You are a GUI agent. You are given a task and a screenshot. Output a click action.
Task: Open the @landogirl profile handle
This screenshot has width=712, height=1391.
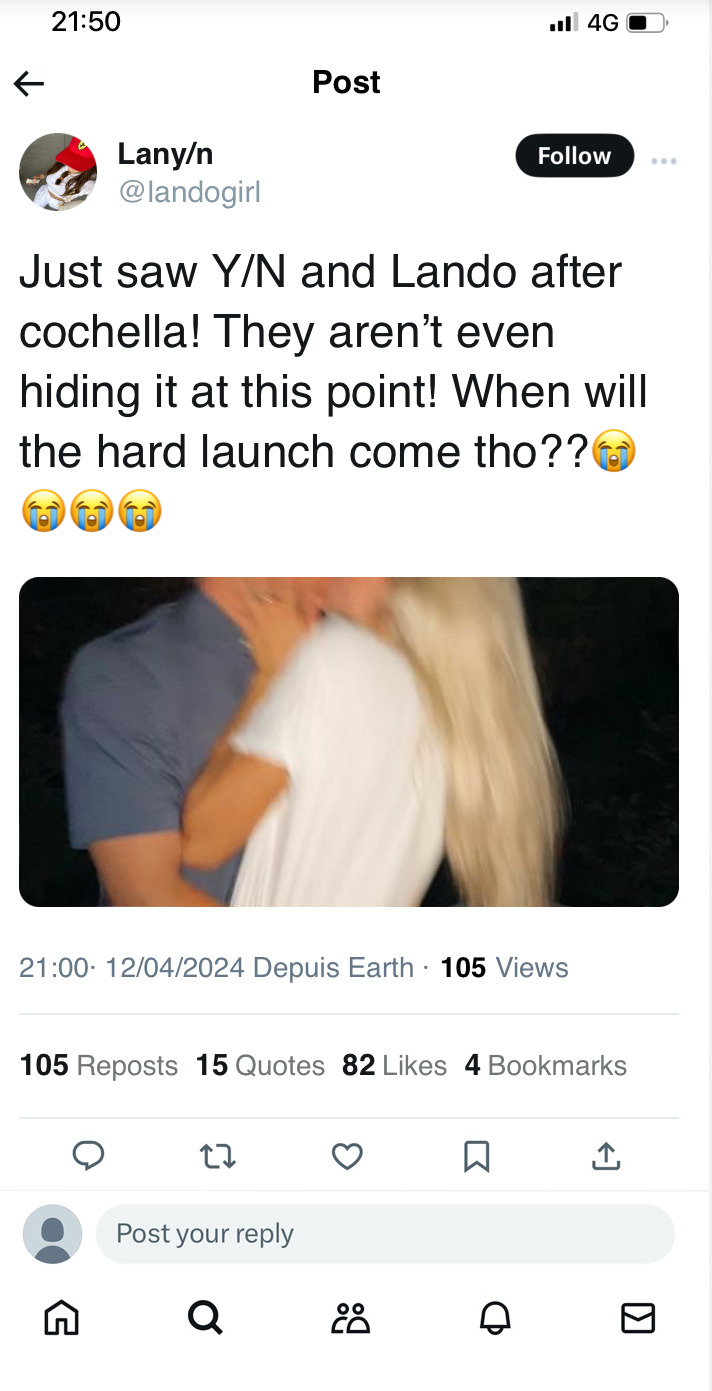pos(189,190)
